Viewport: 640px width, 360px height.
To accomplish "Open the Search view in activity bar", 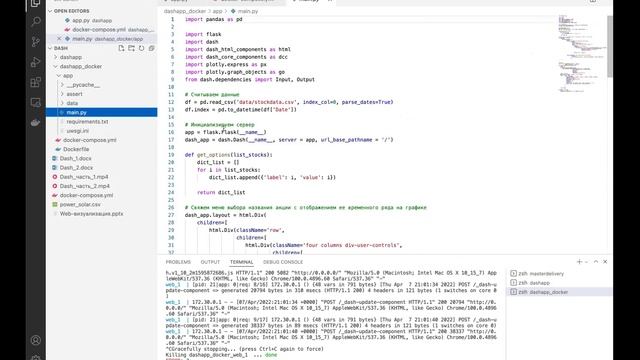I will pos(36,21).
